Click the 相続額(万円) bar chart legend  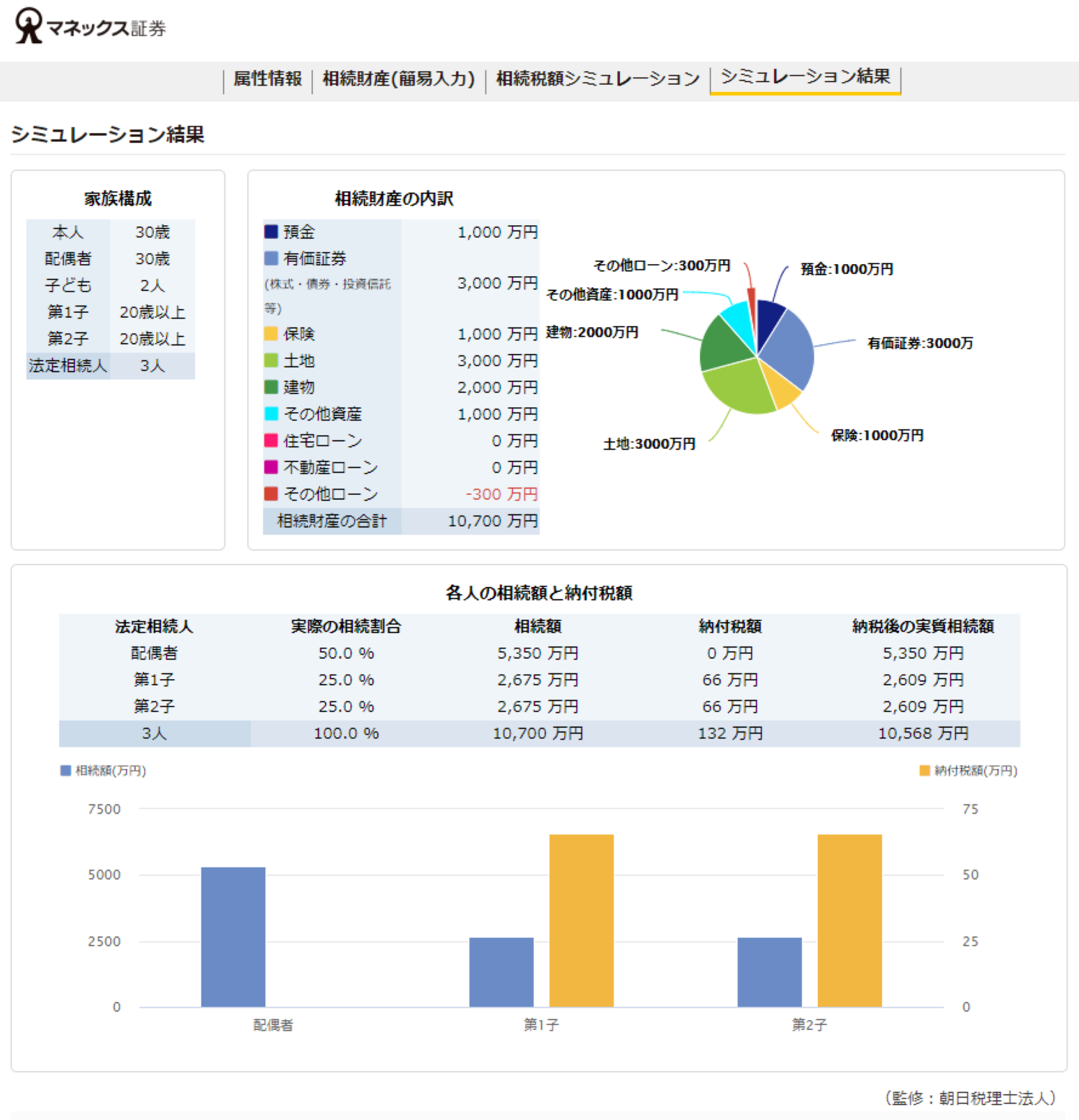tap(104, 770)
